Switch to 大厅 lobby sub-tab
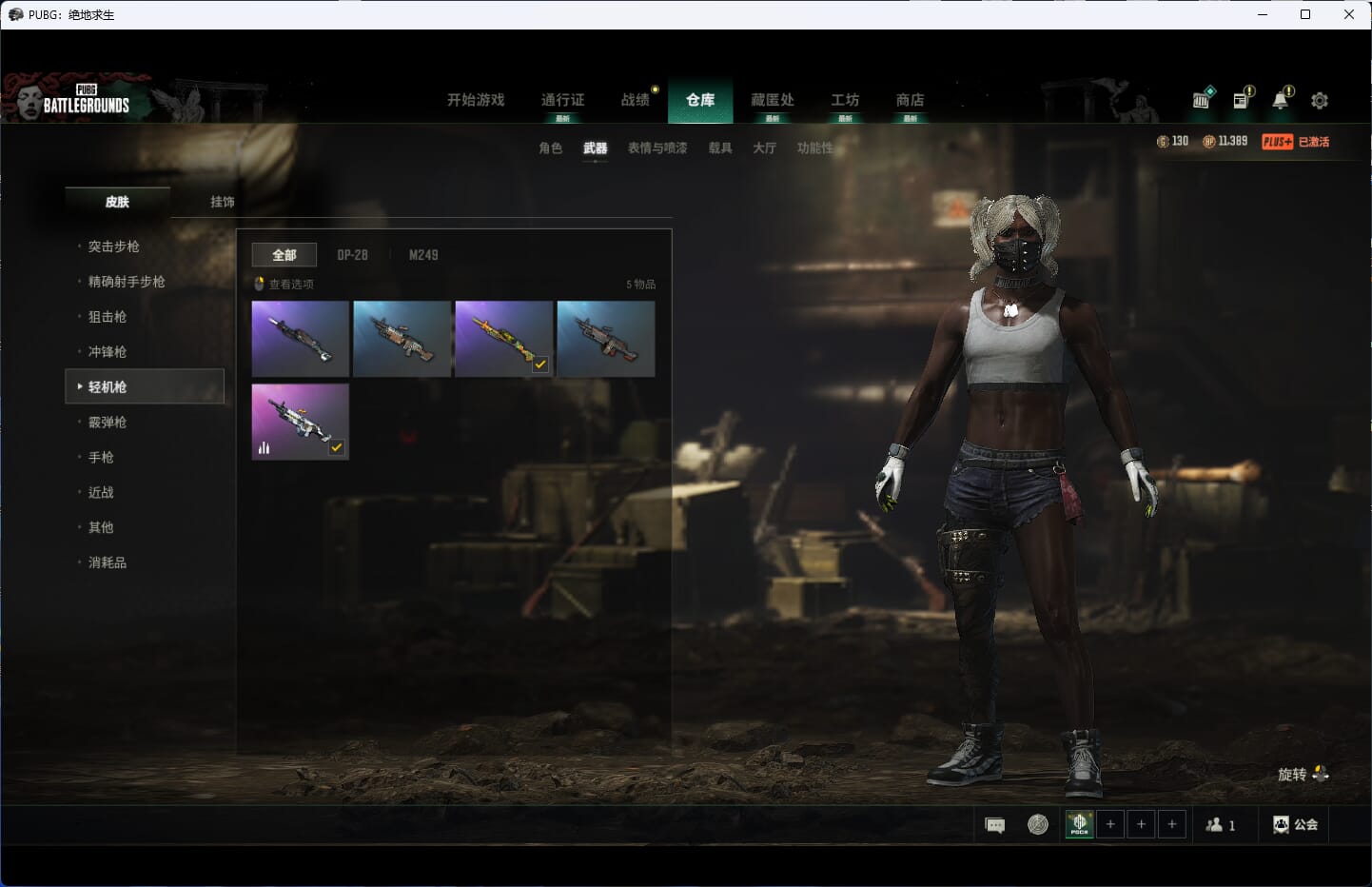Image resolution: width=1372 pixels, height=887 pixels. 764,148
